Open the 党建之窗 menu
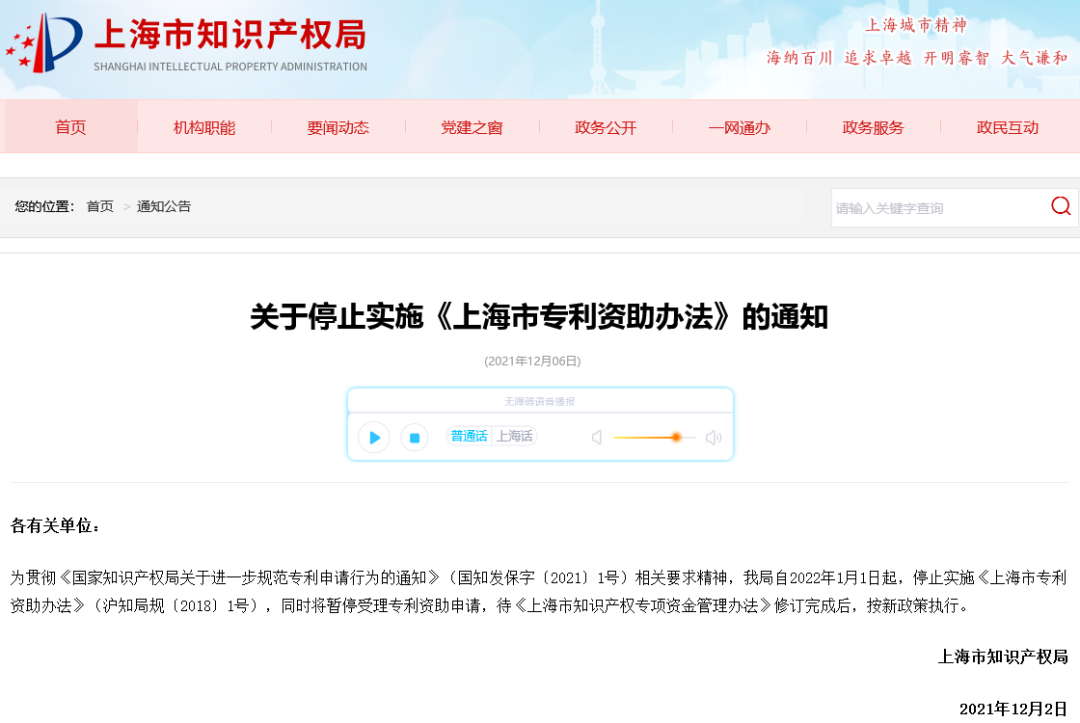This screenshot has height=723, width=1080. [x=472, y=127]
